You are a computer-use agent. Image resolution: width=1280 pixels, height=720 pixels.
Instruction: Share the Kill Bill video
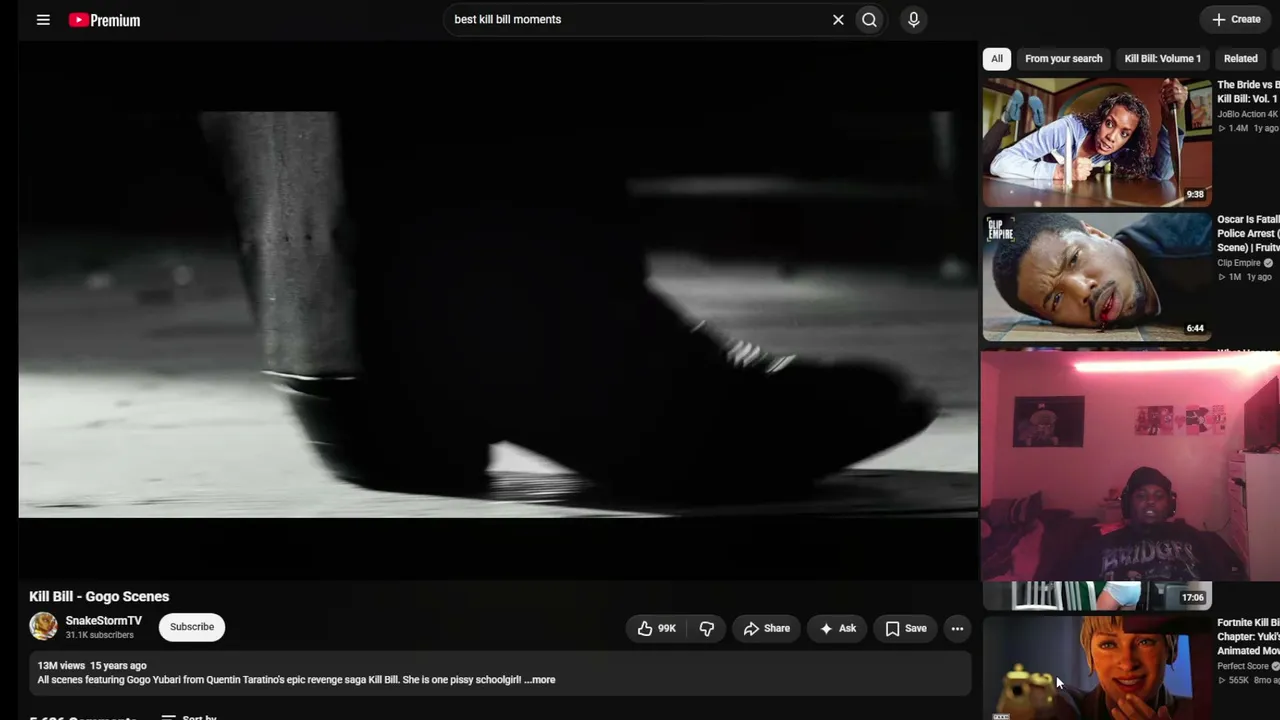click(767, 628)
